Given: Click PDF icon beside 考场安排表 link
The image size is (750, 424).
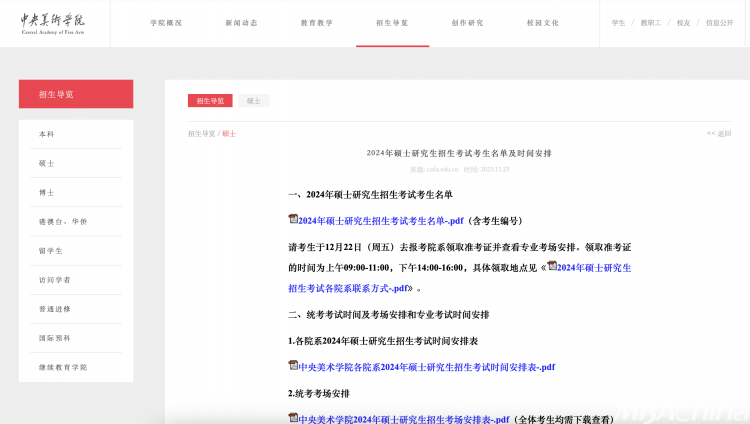Looking at the screenshot, I should pos(293,418).
